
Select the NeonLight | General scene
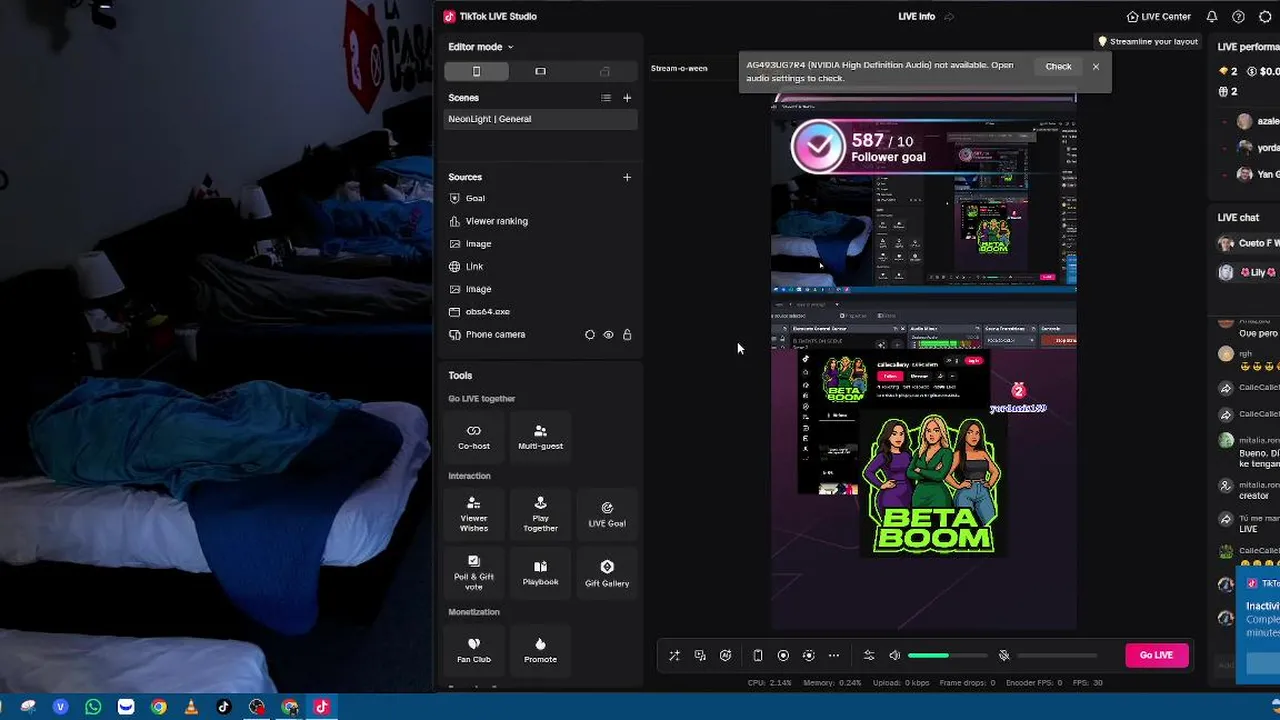[x=540, y=119]
